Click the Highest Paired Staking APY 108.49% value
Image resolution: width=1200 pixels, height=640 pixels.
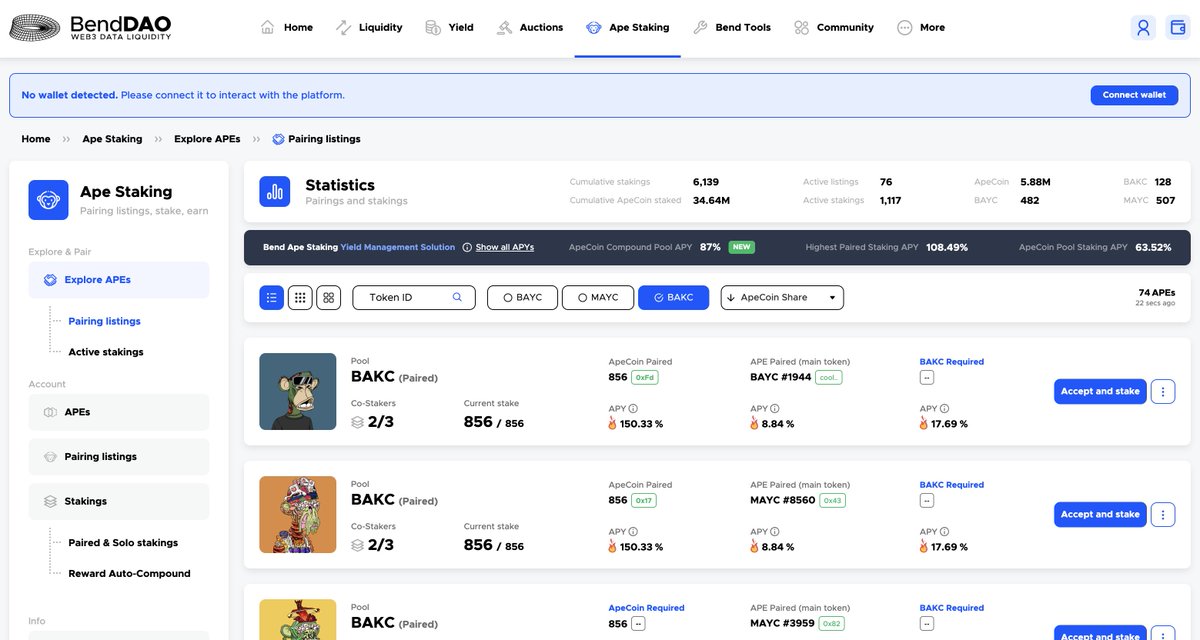(947, 247)
